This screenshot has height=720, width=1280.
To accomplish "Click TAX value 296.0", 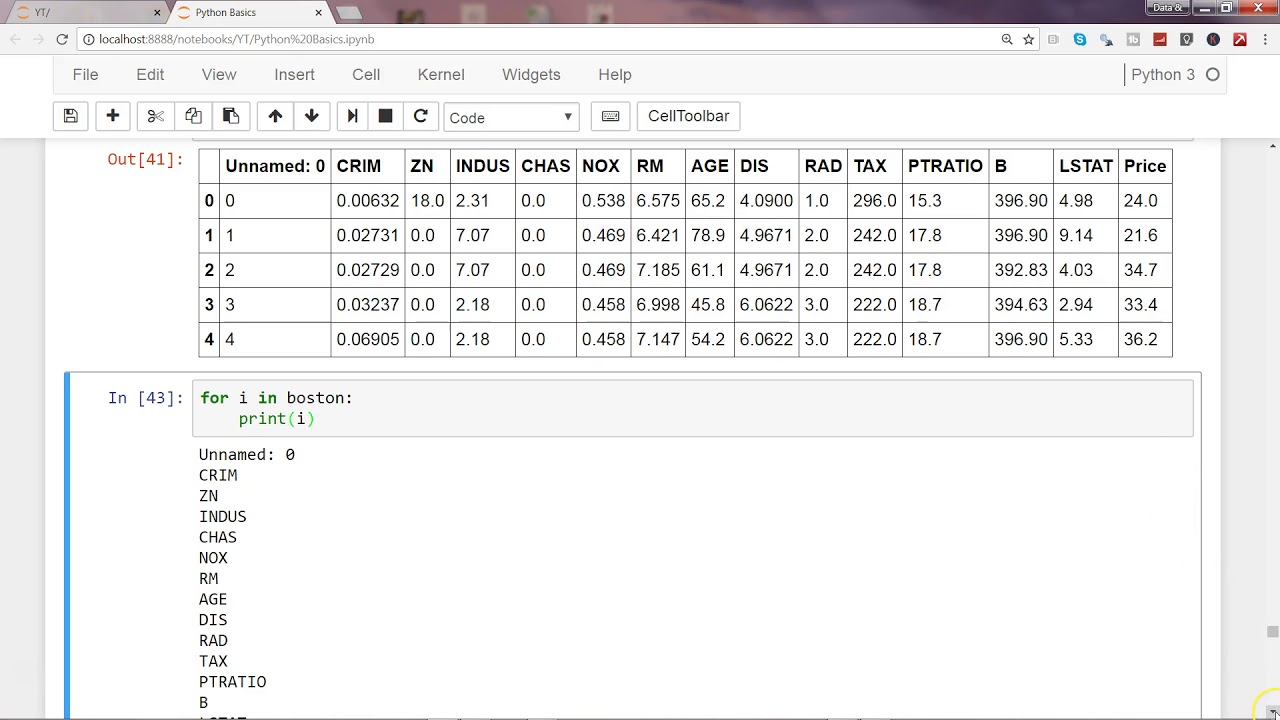I will (x=875, y=201).
